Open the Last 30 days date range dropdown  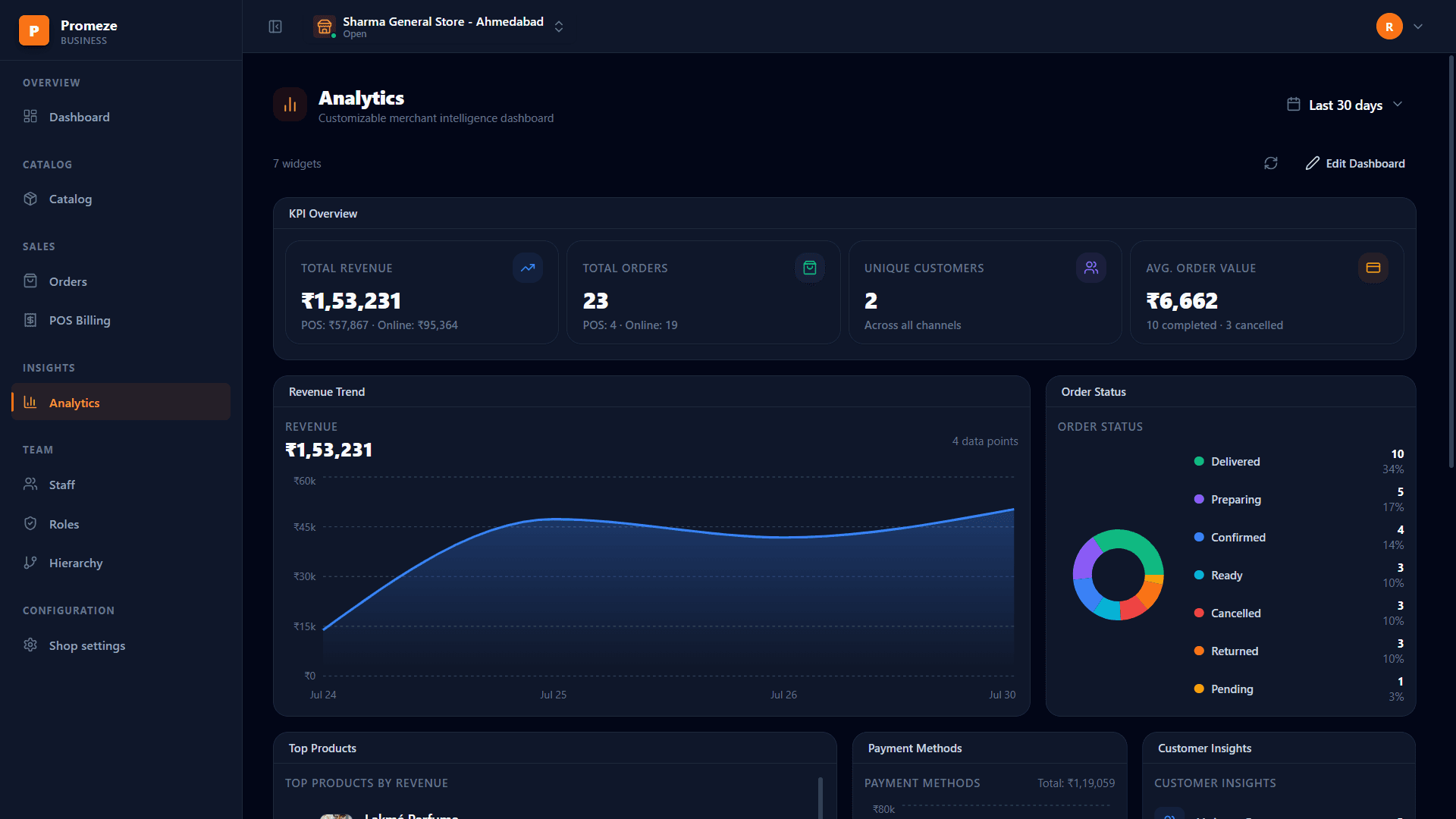pos(1345,105)
